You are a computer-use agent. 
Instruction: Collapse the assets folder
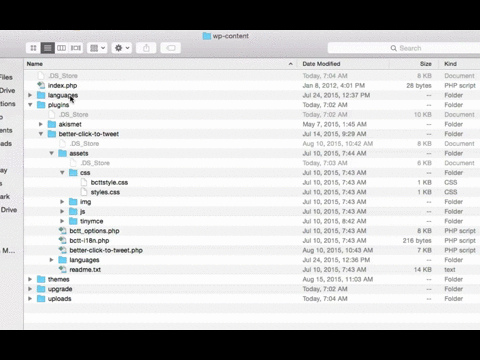[51, 153]
